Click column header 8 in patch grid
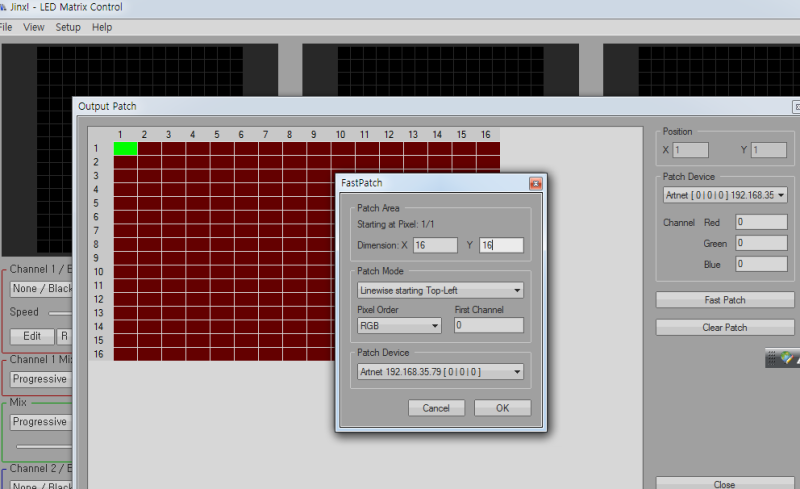This screenshot has height=489, width=800. [x=289, y=135]
